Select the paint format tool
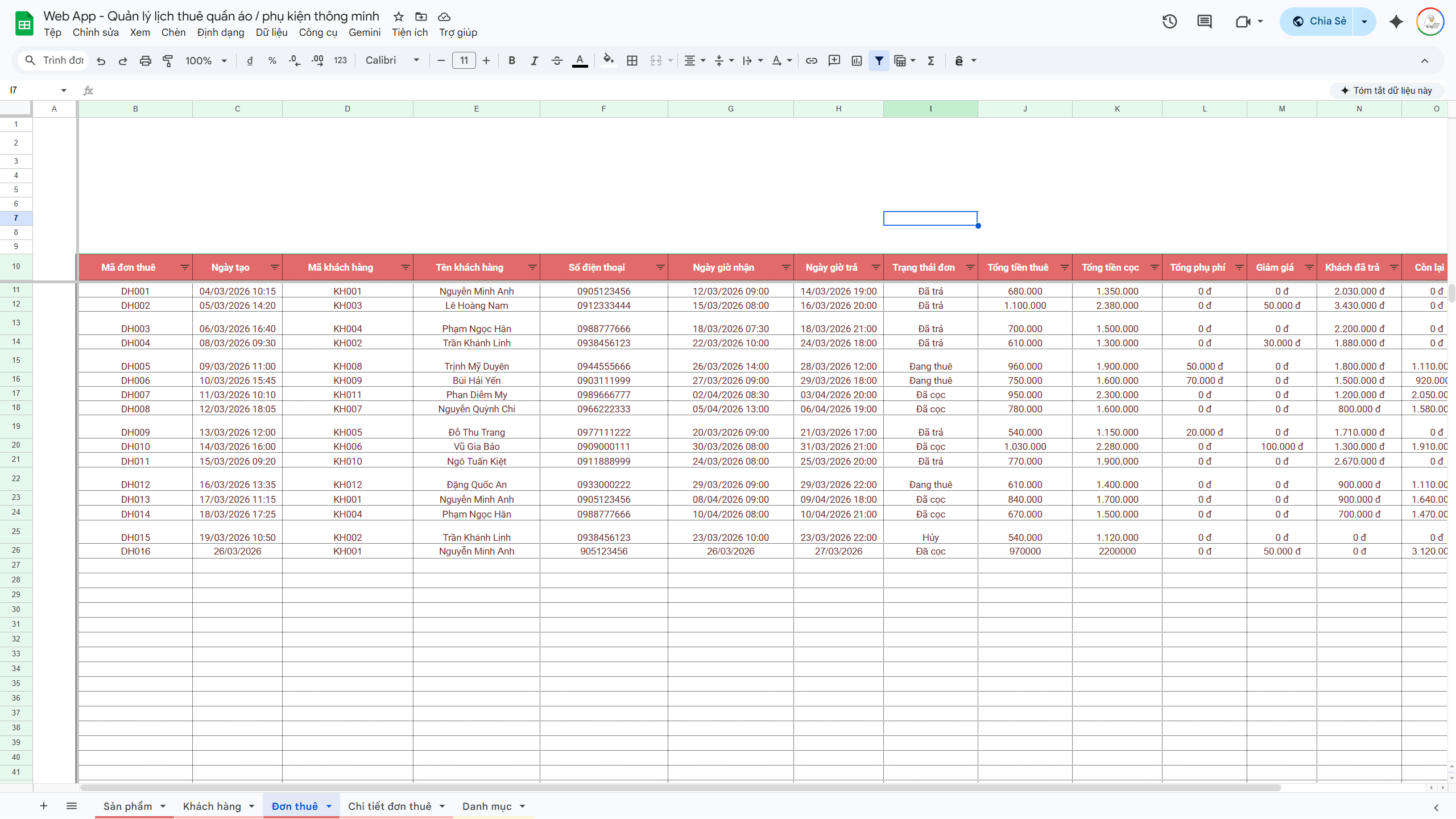The height and width of the screenshot is (819, 1456). click(168, 60)
